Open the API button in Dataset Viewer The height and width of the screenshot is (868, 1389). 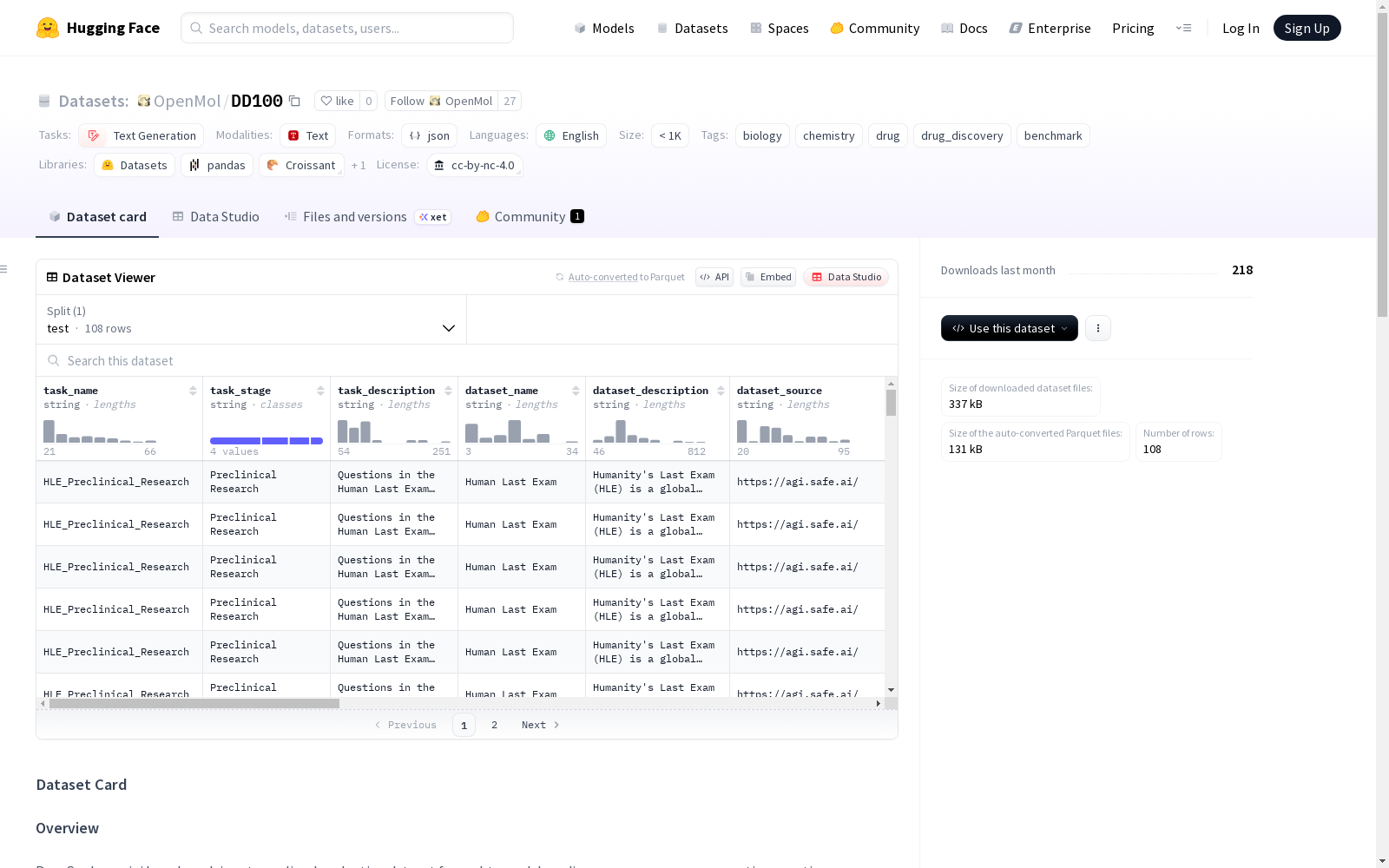pyautogui.click(x=714, y=277)
